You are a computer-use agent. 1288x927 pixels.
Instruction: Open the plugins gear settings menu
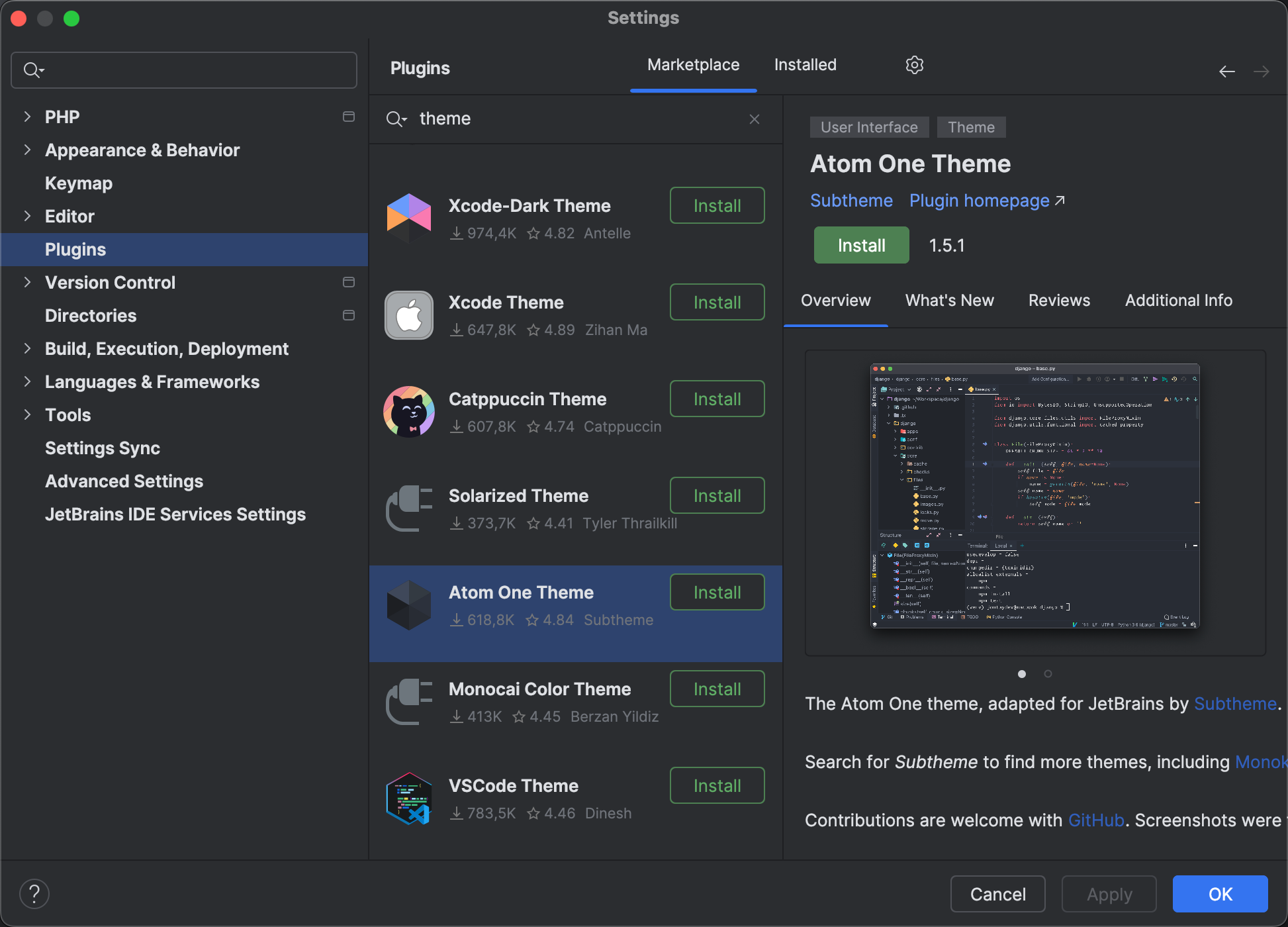click(915, 64)
